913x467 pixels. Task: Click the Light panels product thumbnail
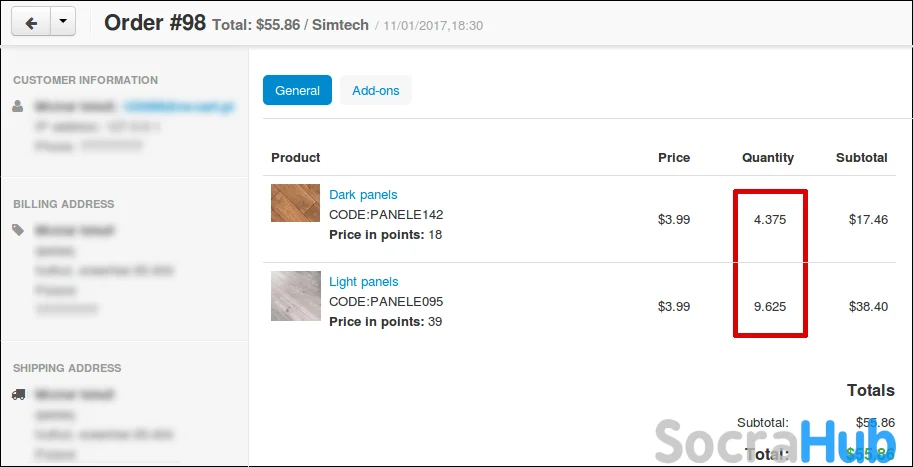click(295, 296)
